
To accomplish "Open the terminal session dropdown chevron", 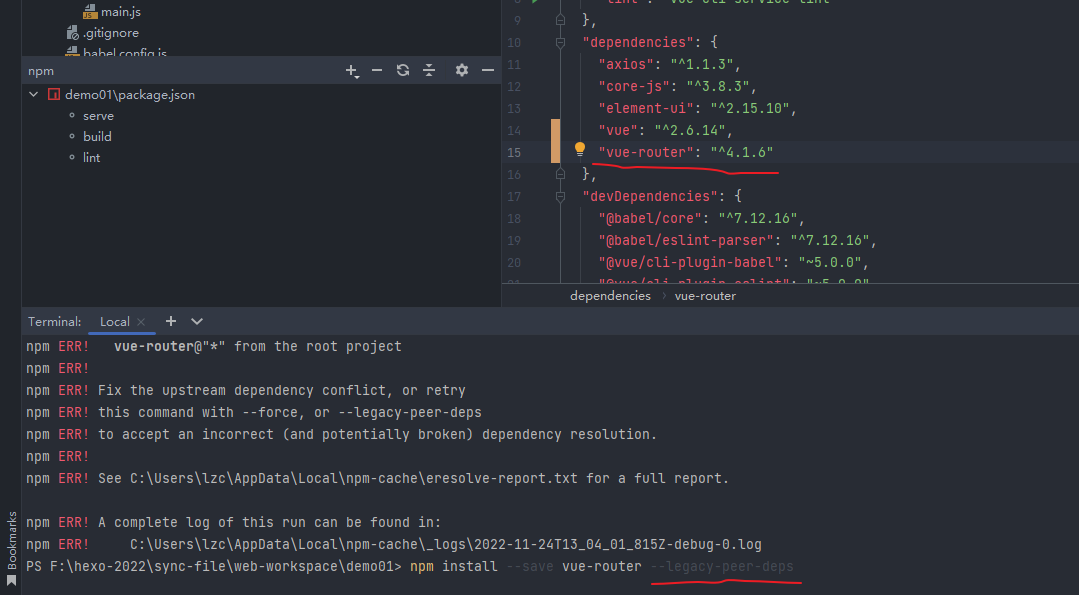I will click(197, 321).
